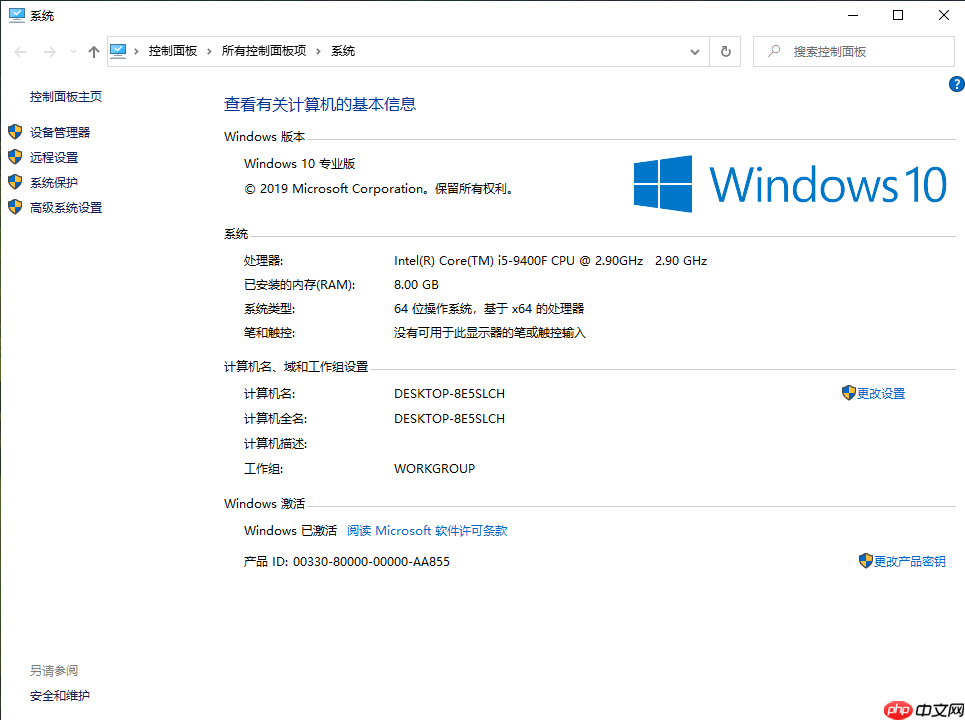The height and width of the screenshot is (720, 965).
Task: Go up one level with the up arrow
Action: pos(94,52)
